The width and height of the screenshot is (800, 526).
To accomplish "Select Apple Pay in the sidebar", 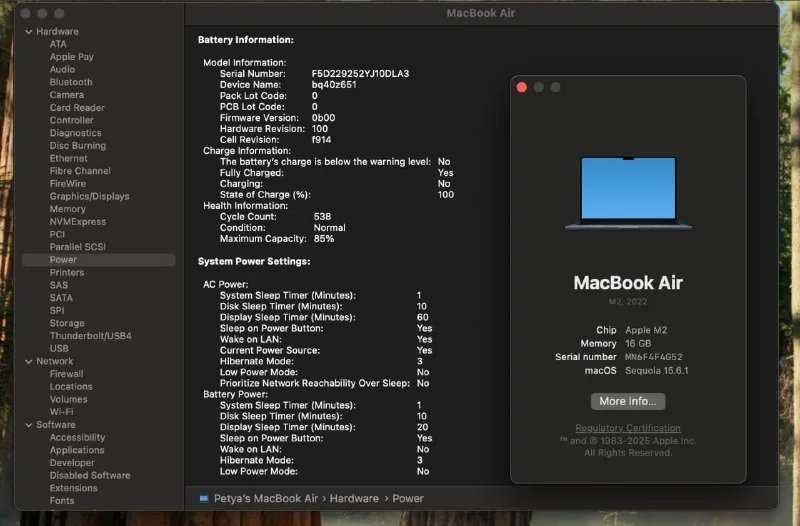I will click(x=71, y=57).
